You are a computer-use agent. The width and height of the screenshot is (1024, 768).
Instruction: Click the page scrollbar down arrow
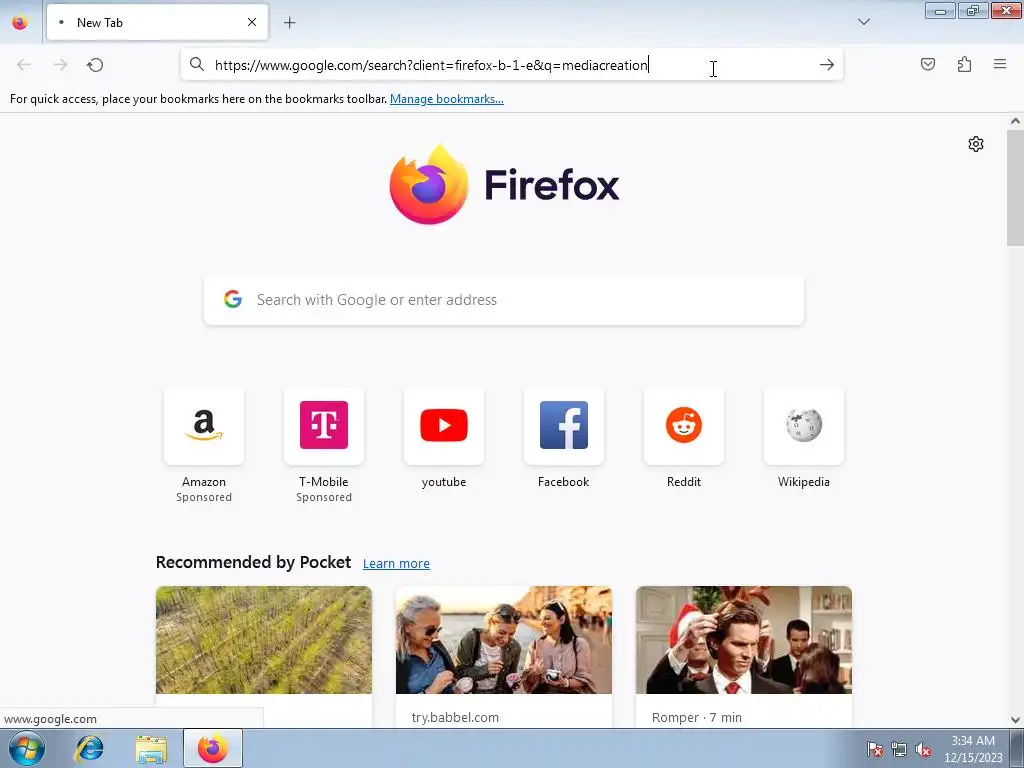(x=1015, y=720)
